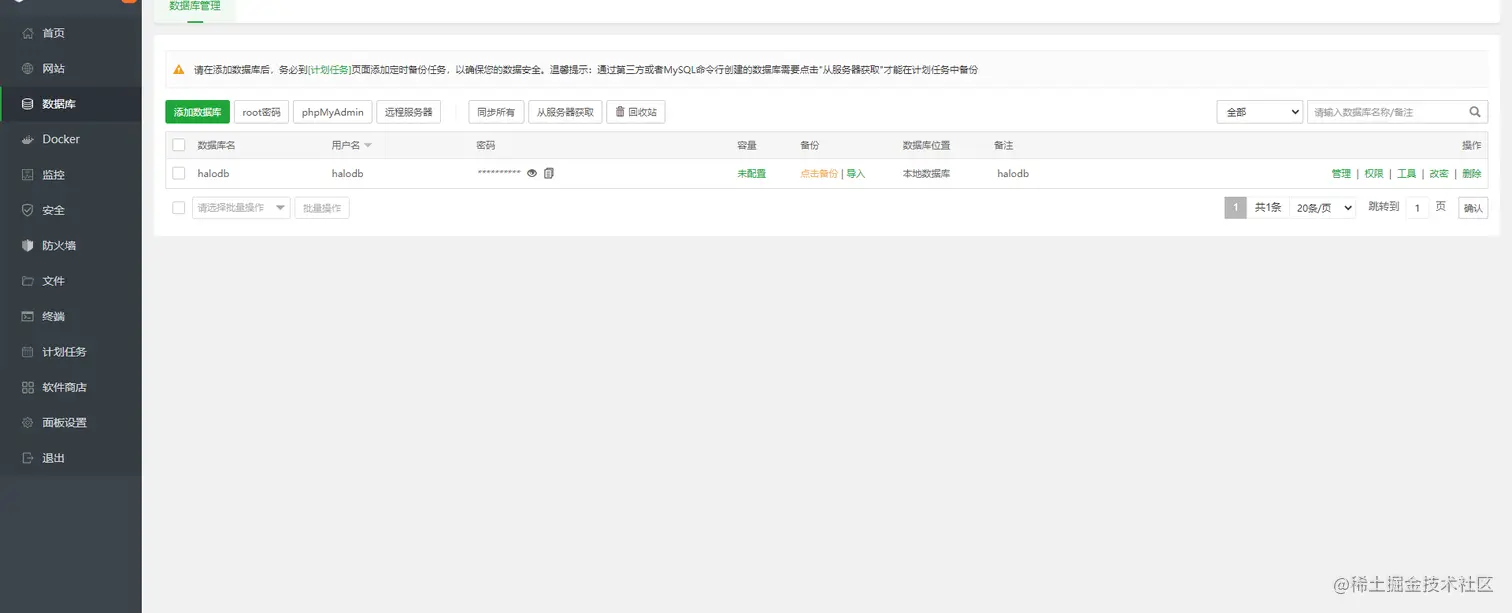Screen dimensions: 1512x613
Task: Tick the checkbox beside batch operation dropdown
Action: coord(179,208)
